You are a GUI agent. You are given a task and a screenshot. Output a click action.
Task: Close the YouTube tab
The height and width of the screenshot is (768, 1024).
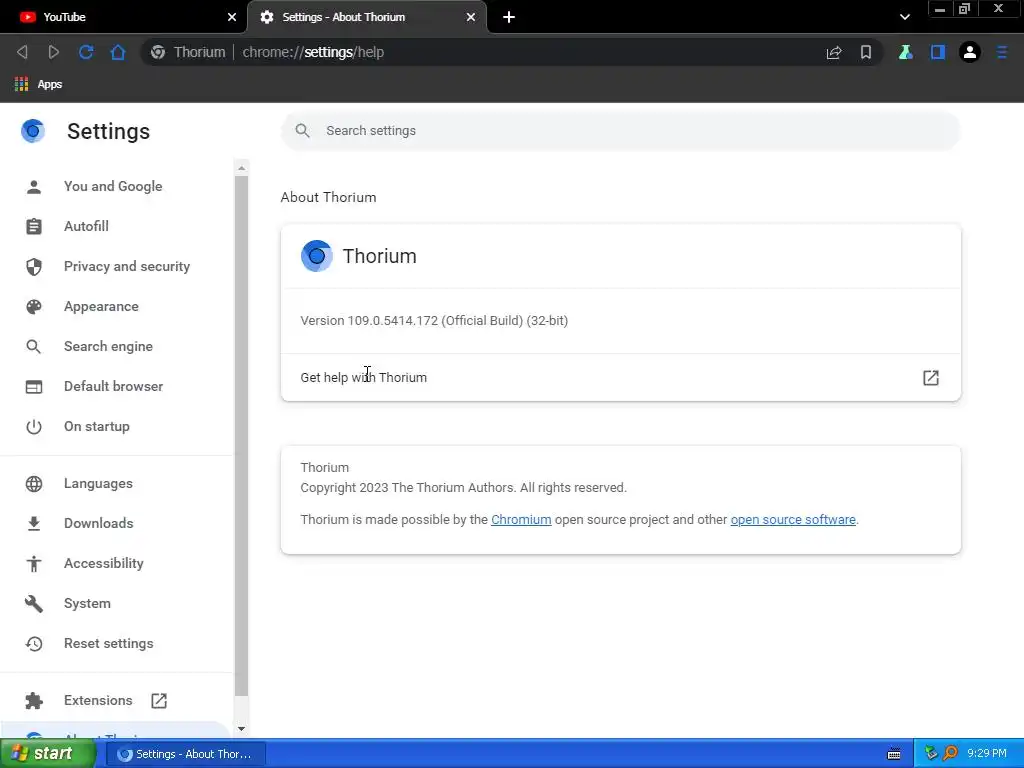(x=232, y=17)
